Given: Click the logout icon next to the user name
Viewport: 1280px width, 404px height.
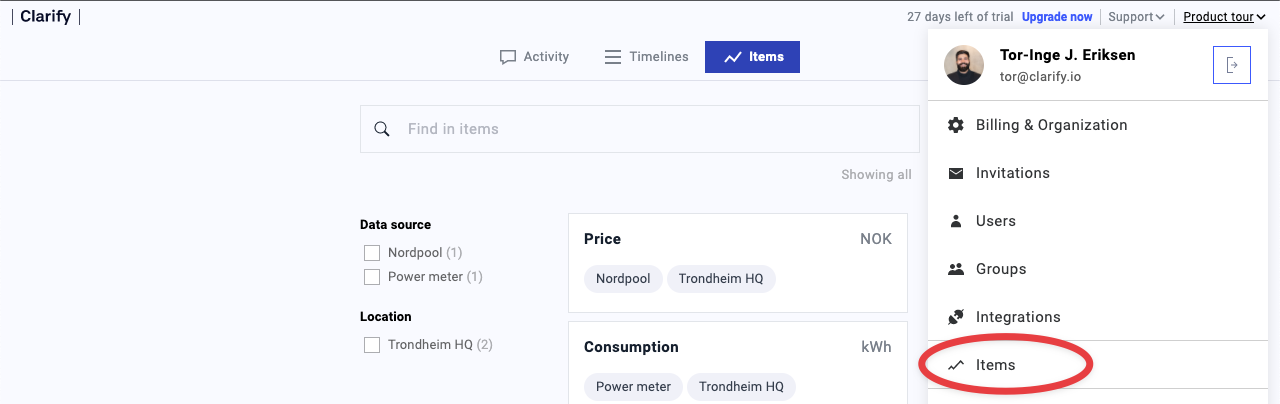Looking at the screenshot, I should point(1232,65).
